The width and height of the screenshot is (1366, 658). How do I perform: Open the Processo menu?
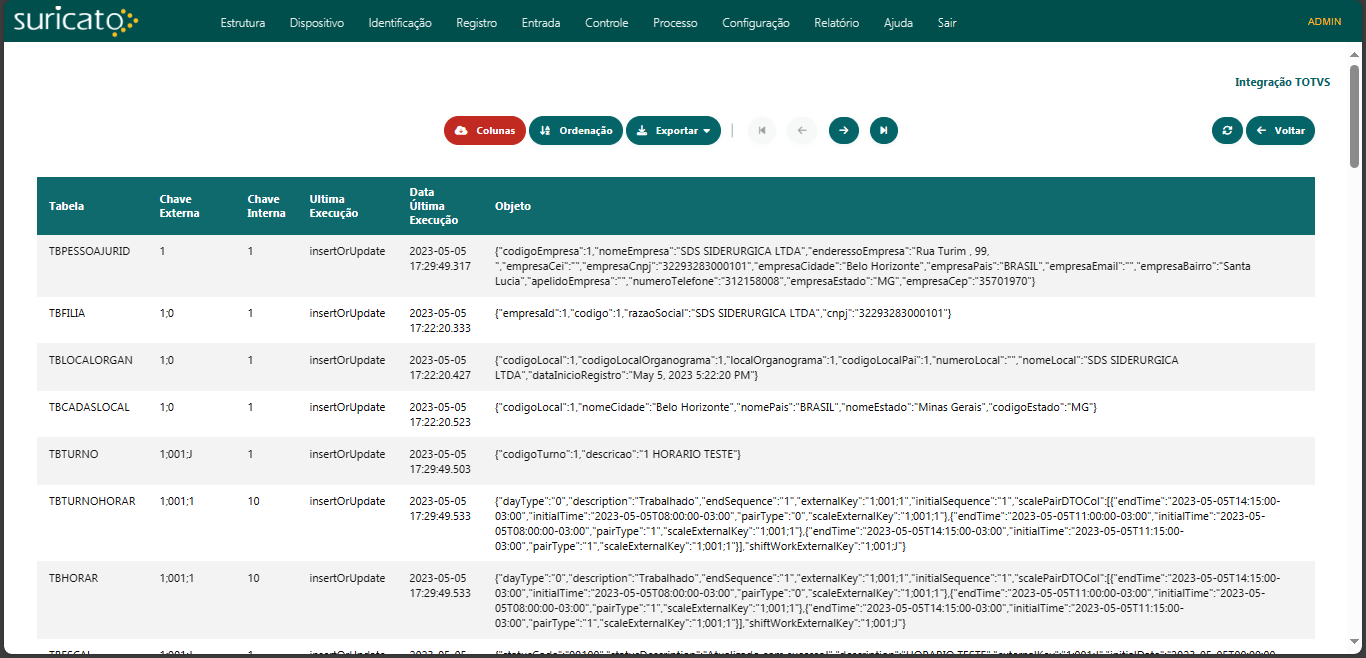(675, 23)
